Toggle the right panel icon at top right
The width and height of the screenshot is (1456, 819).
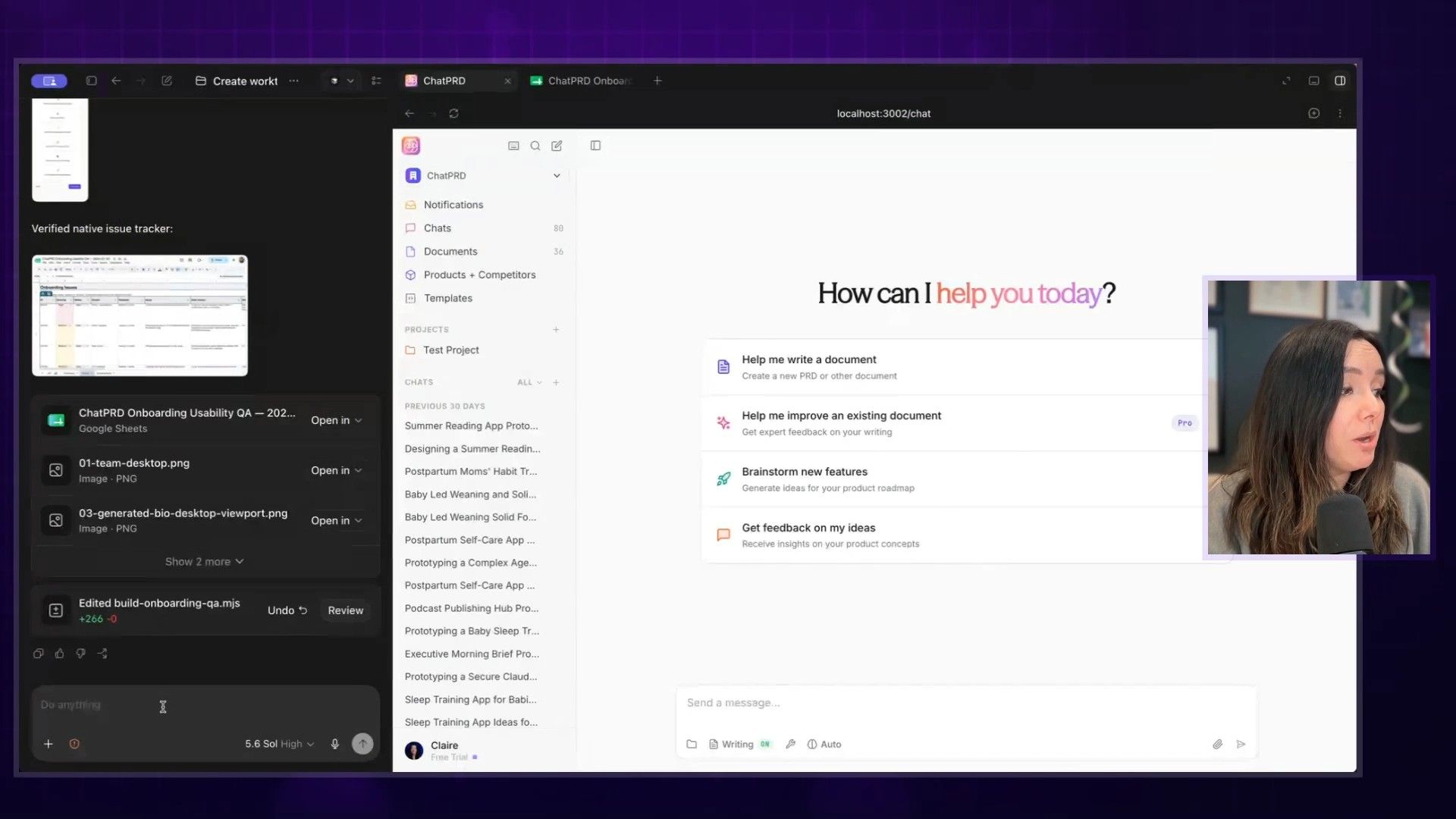[1340, 80]
